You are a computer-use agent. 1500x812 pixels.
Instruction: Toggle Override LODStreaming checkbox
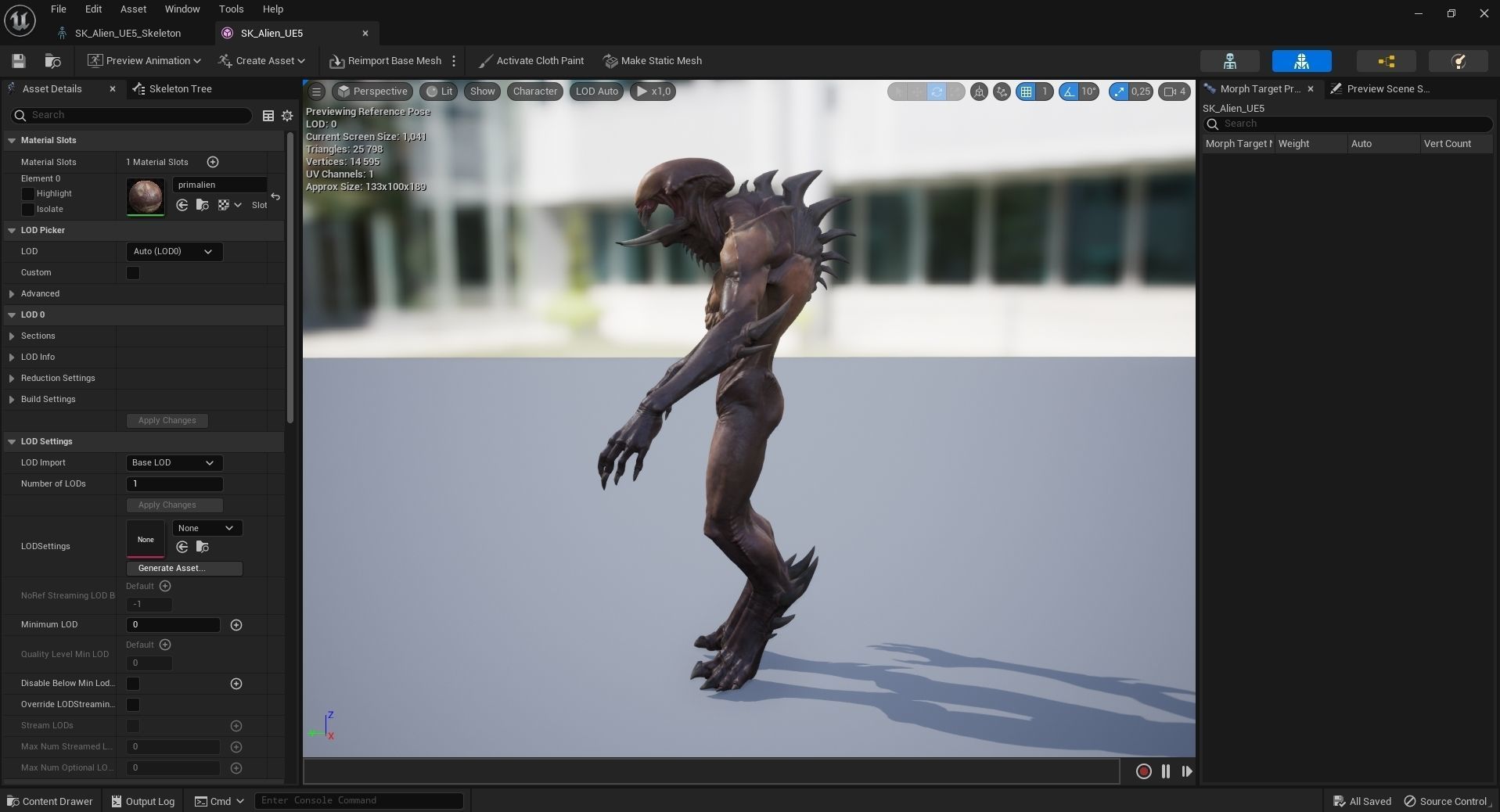tap(133, 705)
